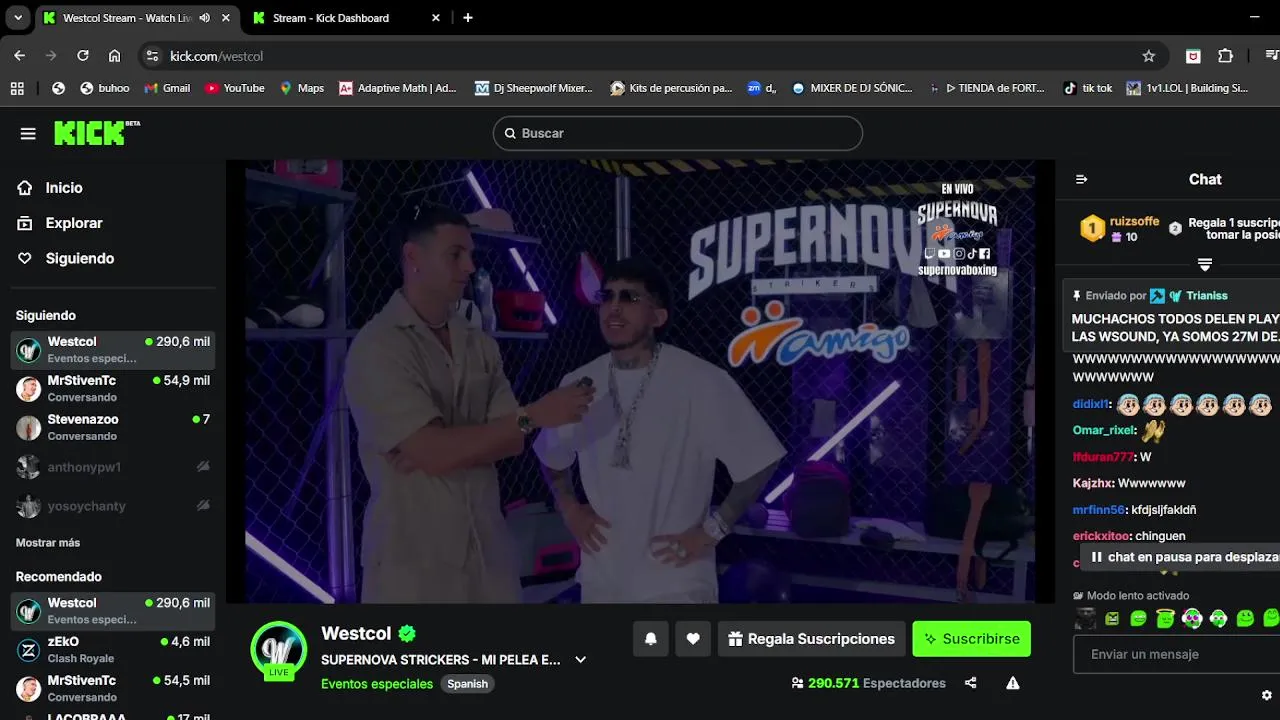
Task: Pick the first dark emote in the chat emote row
Action: (1085, 619)
